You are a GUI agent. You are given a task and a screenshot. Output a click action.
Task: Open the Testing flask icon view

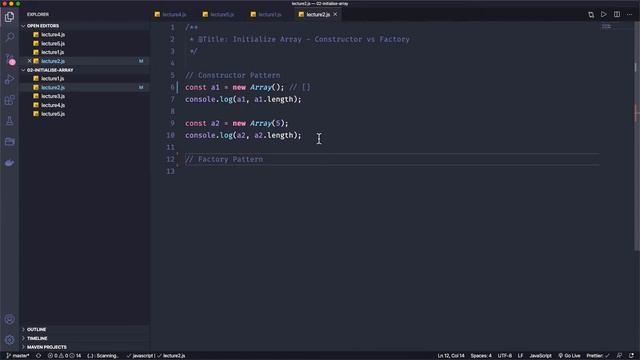coord(9,121)
